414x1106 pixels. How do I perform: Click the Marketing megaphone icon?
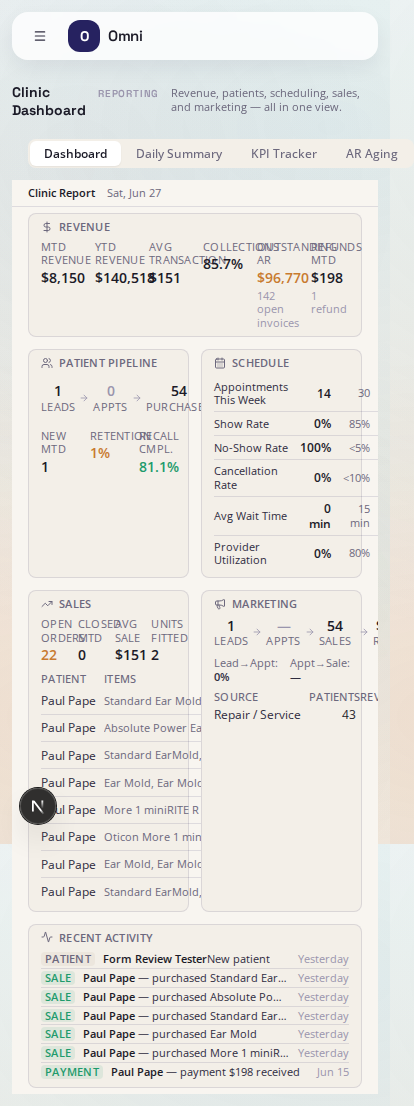point(220,604)
